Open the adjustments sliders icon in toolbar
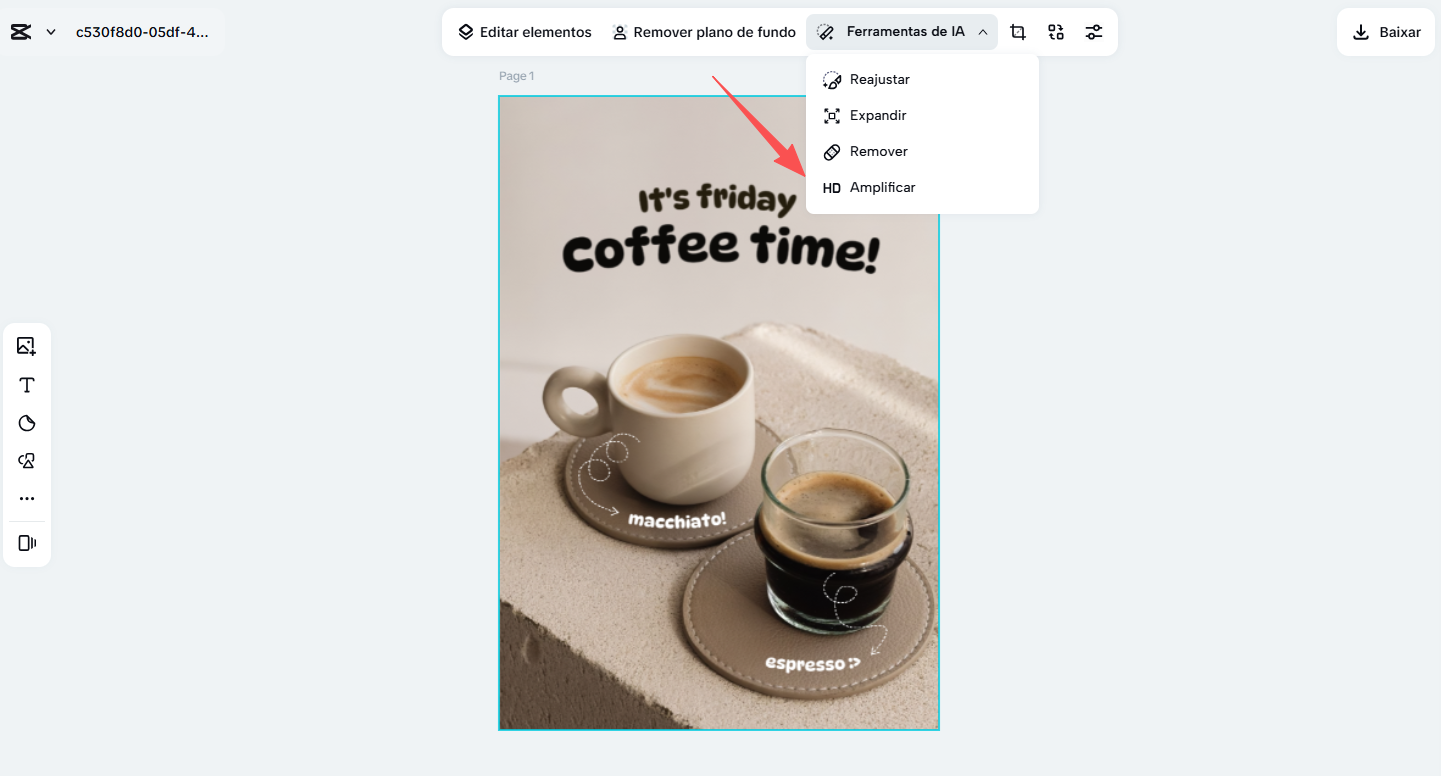This screenshot has width=1441, height=776. tap(1094, 32)
